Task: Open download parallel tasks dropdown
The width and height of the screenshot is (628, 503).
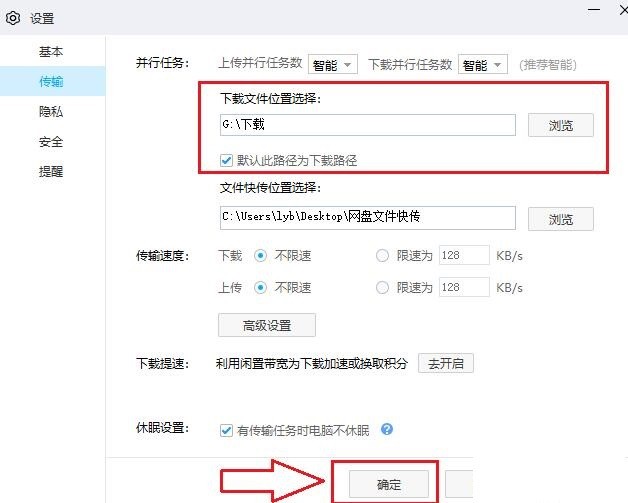Action: click(483, 64)
